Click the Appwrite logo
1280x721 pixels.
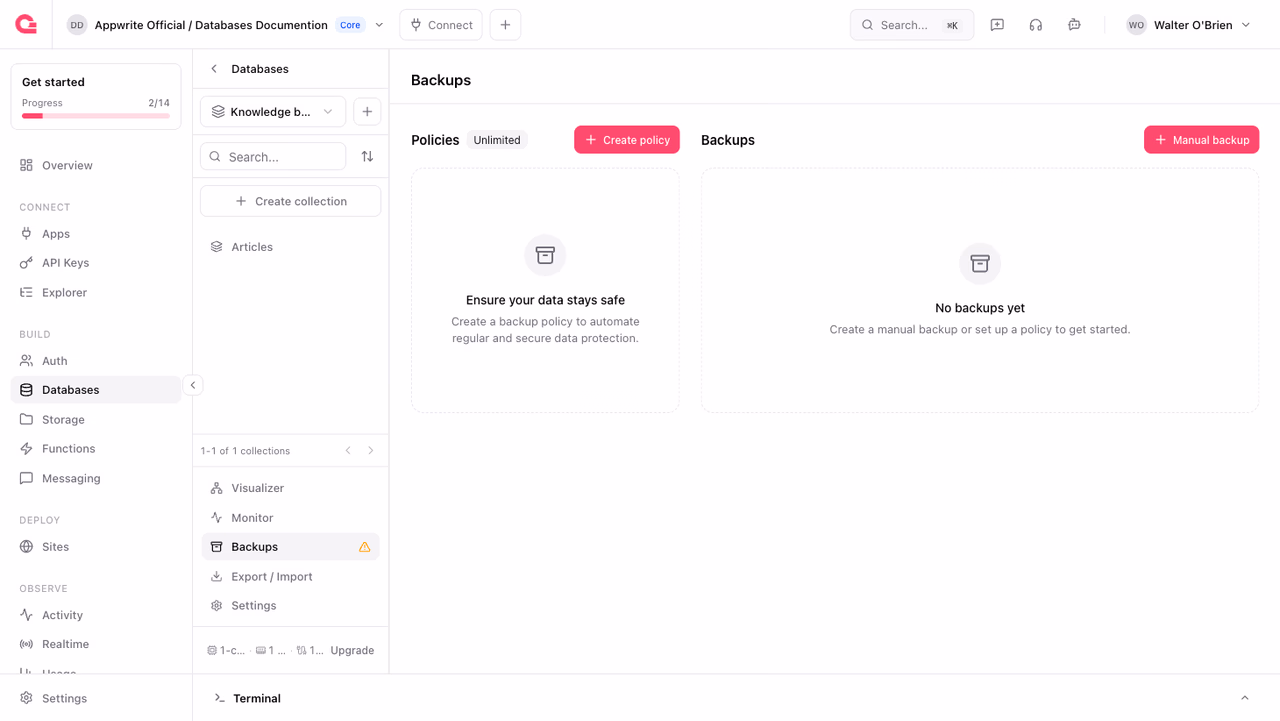click(x=26, y=25)
